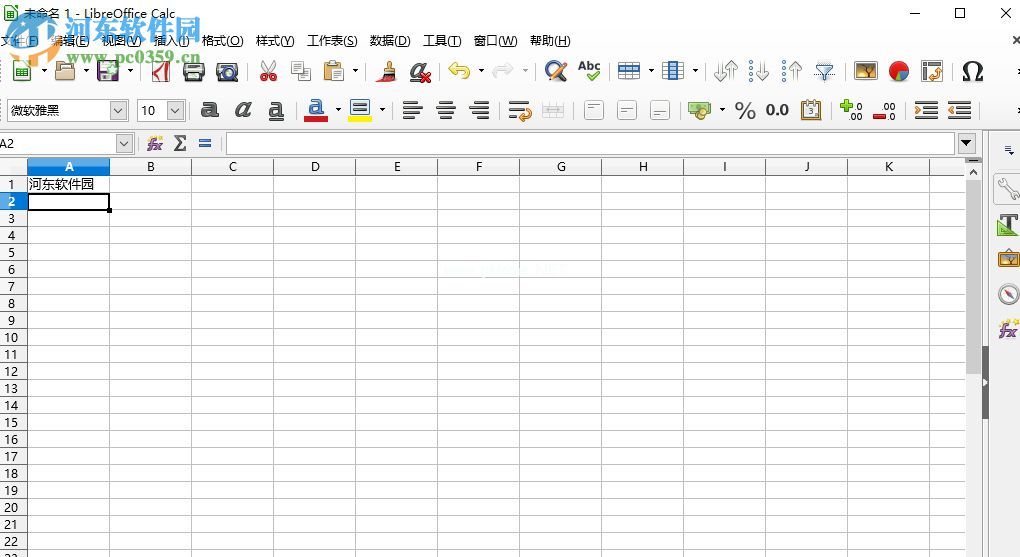This screenshot has width=1020, height=557.
Task: Apply red font color swatch
Action: (x=316, y=110)
